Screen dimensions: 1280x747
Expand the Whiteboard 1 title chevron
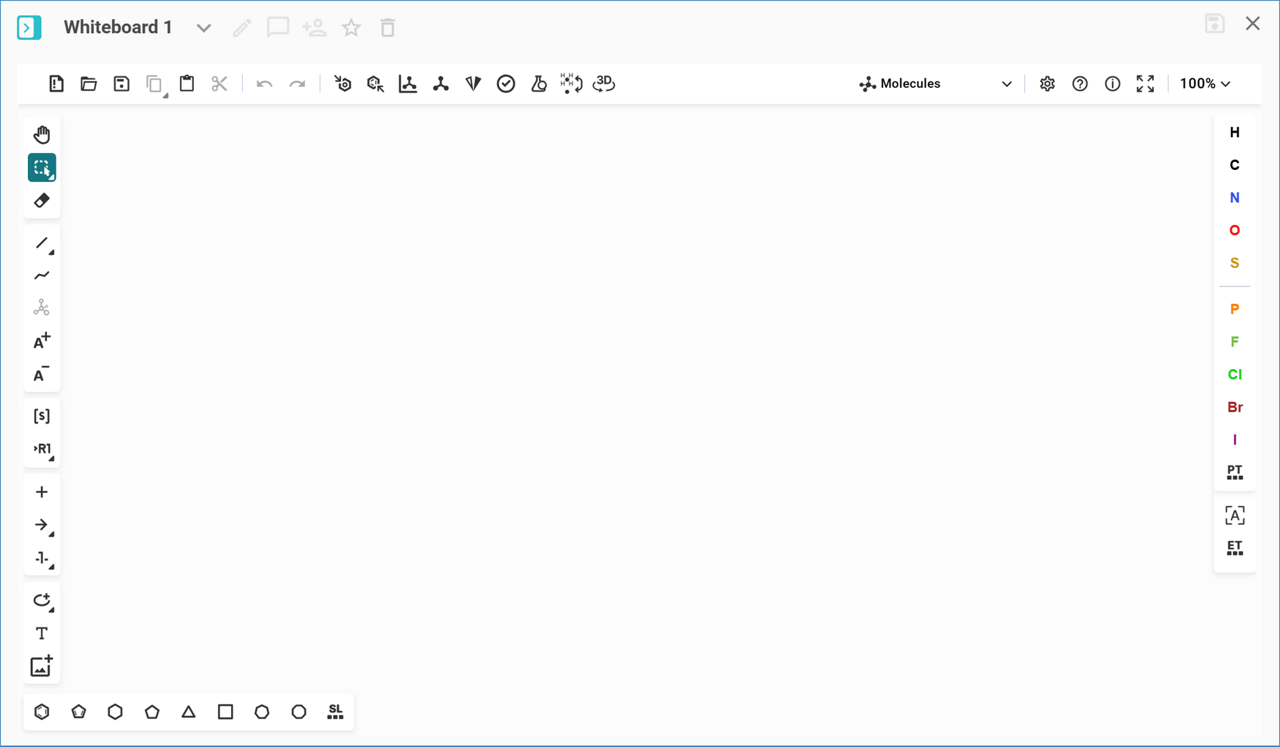click(x=204, y=28)
